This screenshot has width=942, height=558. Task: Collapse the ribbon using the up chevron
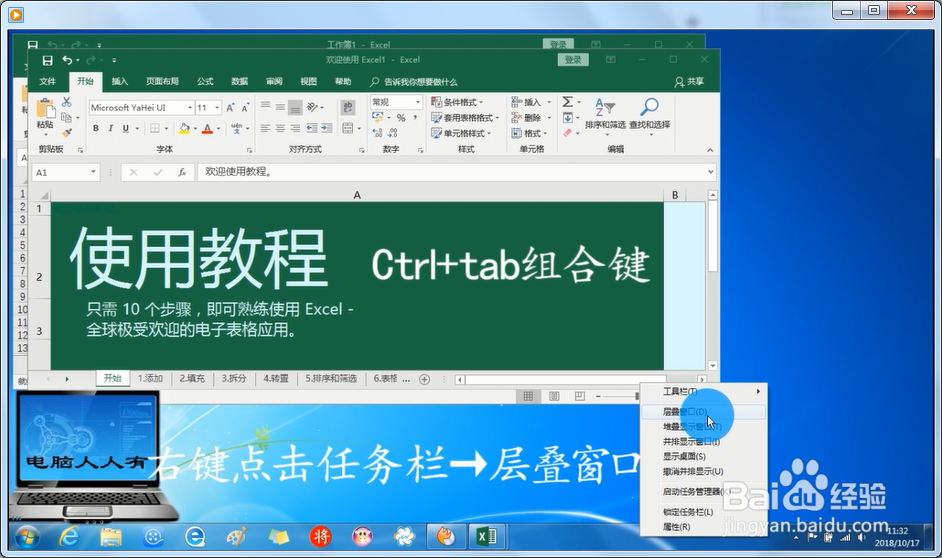[710, 150]
